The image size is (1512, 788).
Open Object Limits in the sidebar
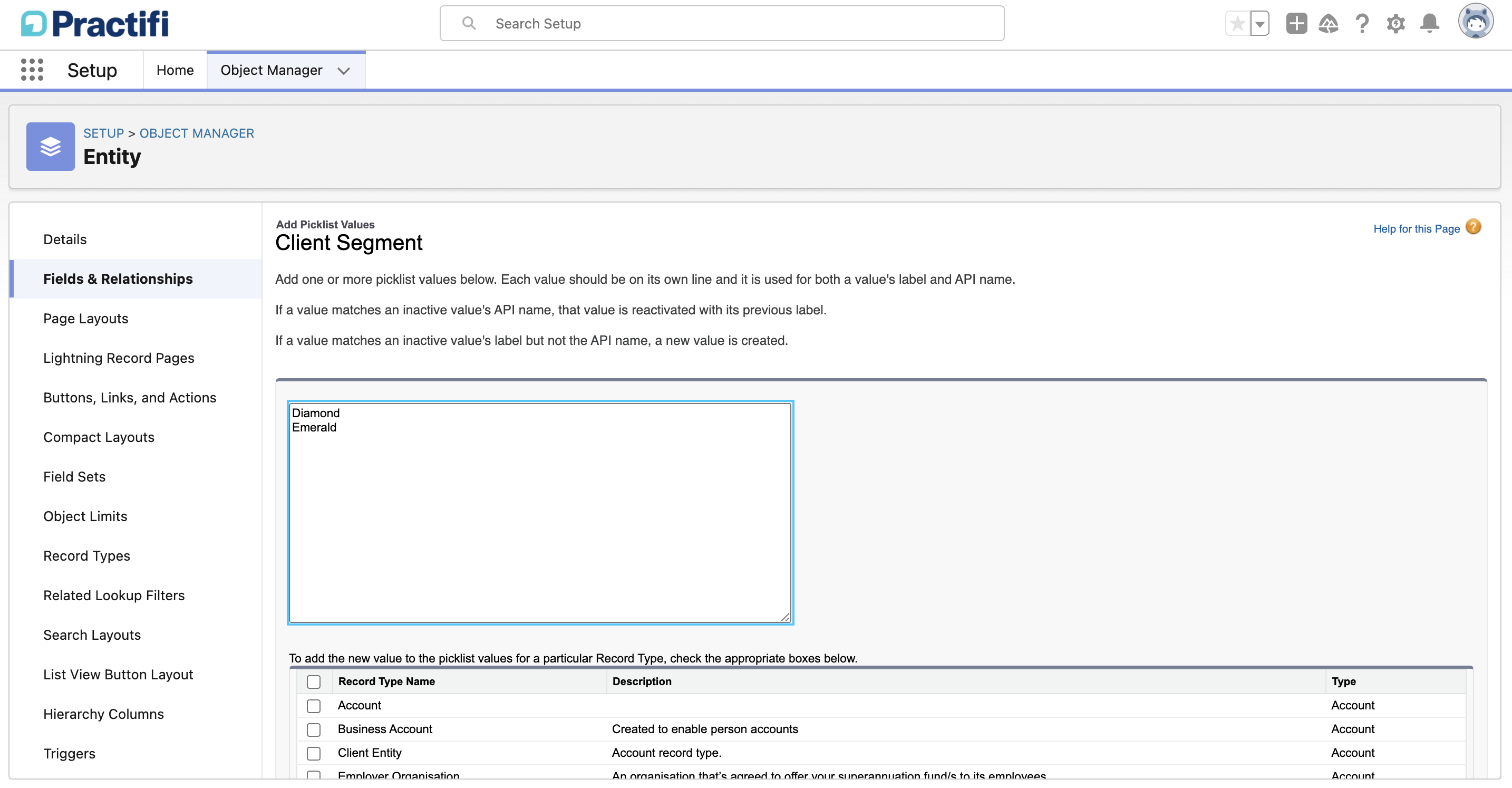point(85,516)
